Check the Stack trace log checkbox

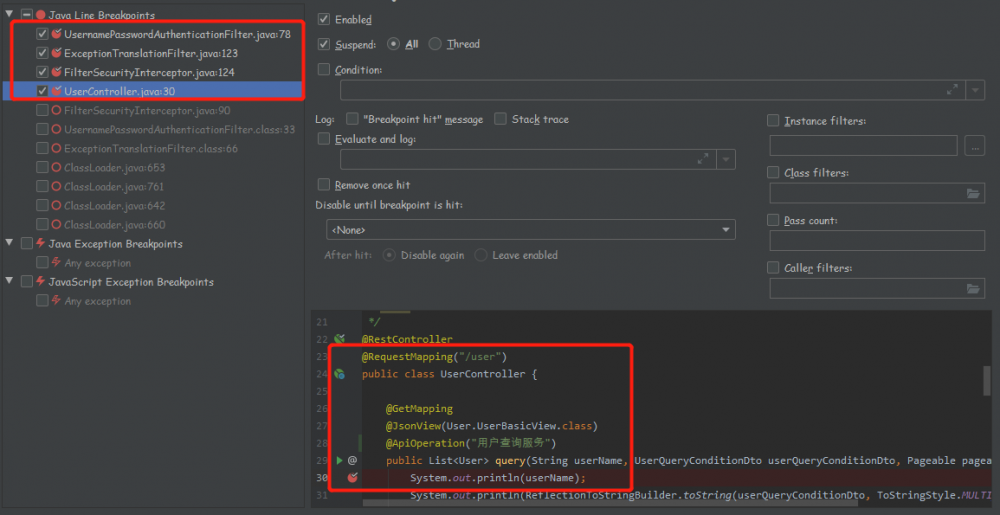pyautogui.click(x=501, y=119)
